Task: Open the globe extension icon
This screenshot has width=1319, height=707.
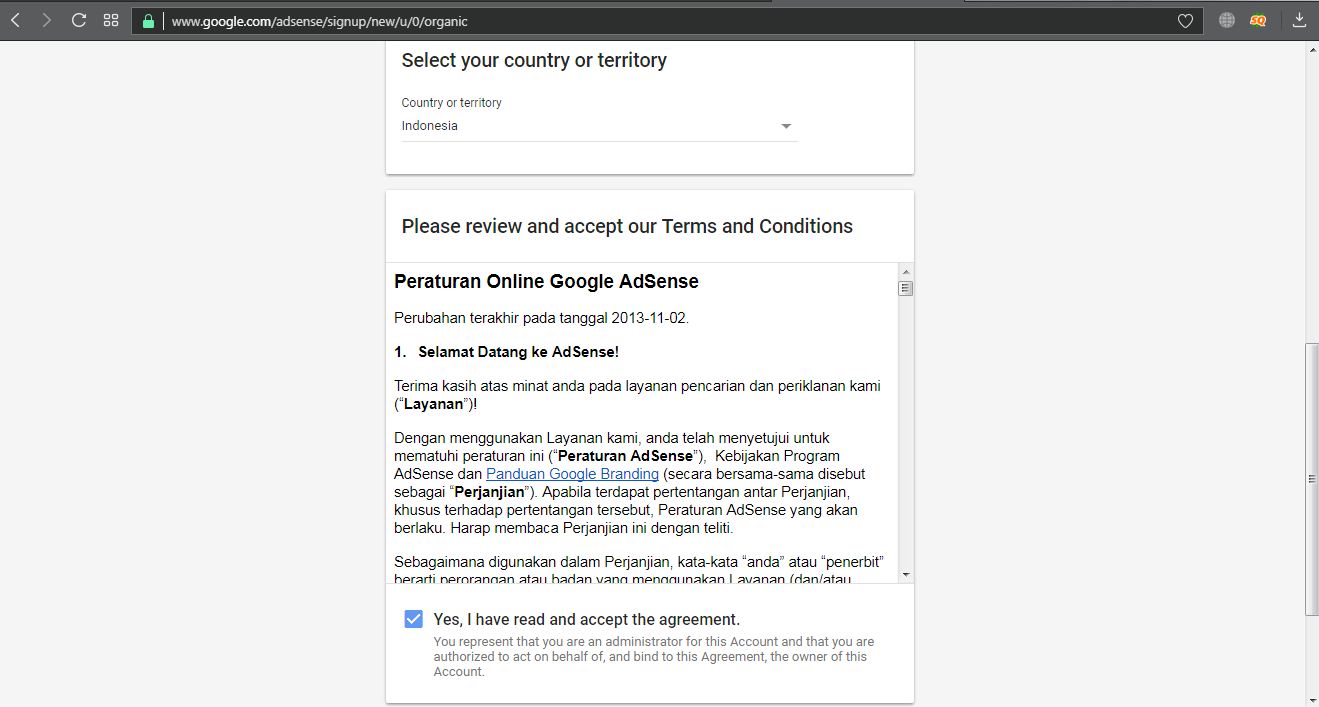Action: pos(1227,20)
